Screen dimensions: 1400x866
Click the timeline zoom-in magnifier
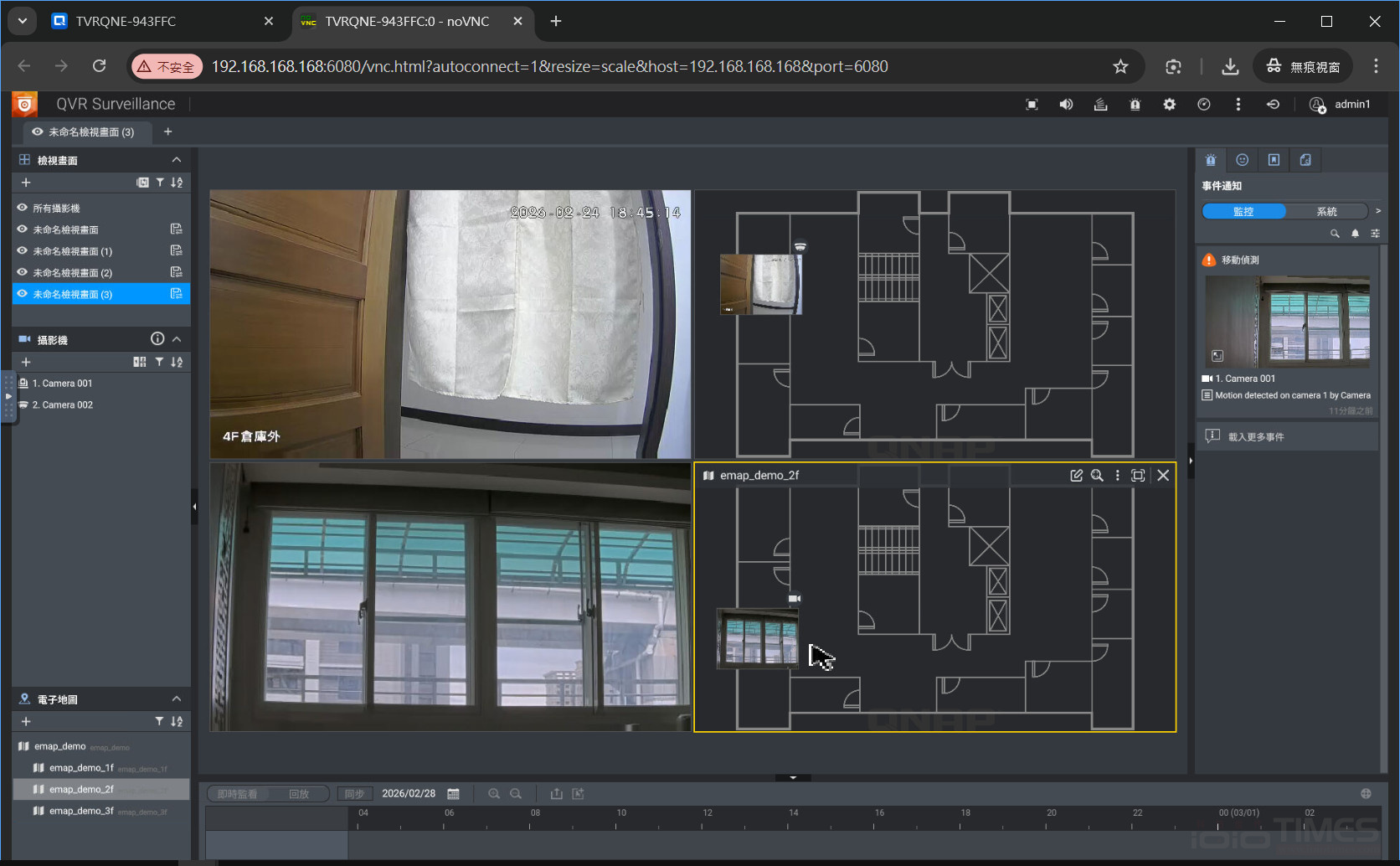(494, 794)
